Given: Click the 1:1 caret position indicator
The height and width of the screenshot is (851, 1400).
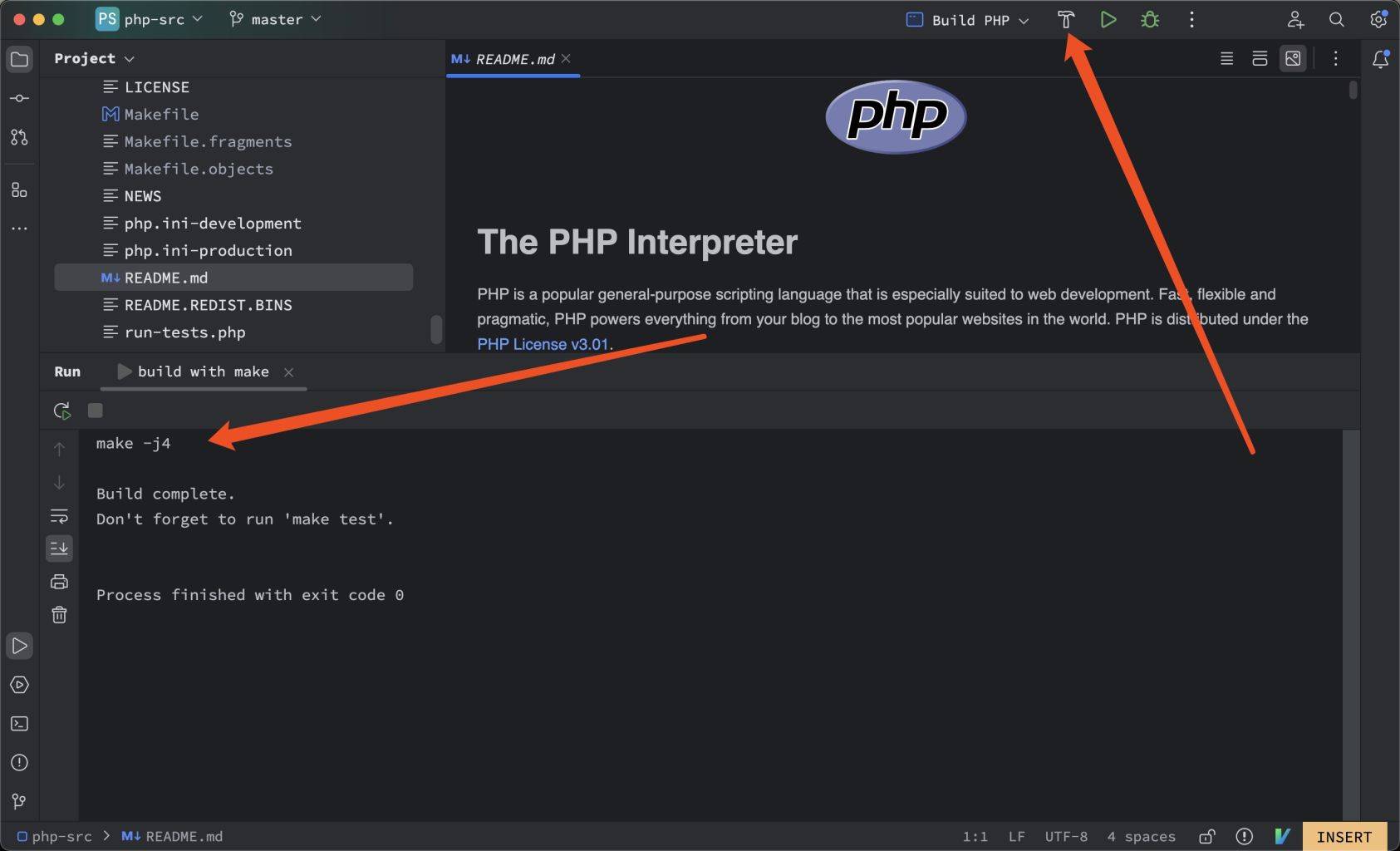Looking at the screenshot, I should (975, 837).
